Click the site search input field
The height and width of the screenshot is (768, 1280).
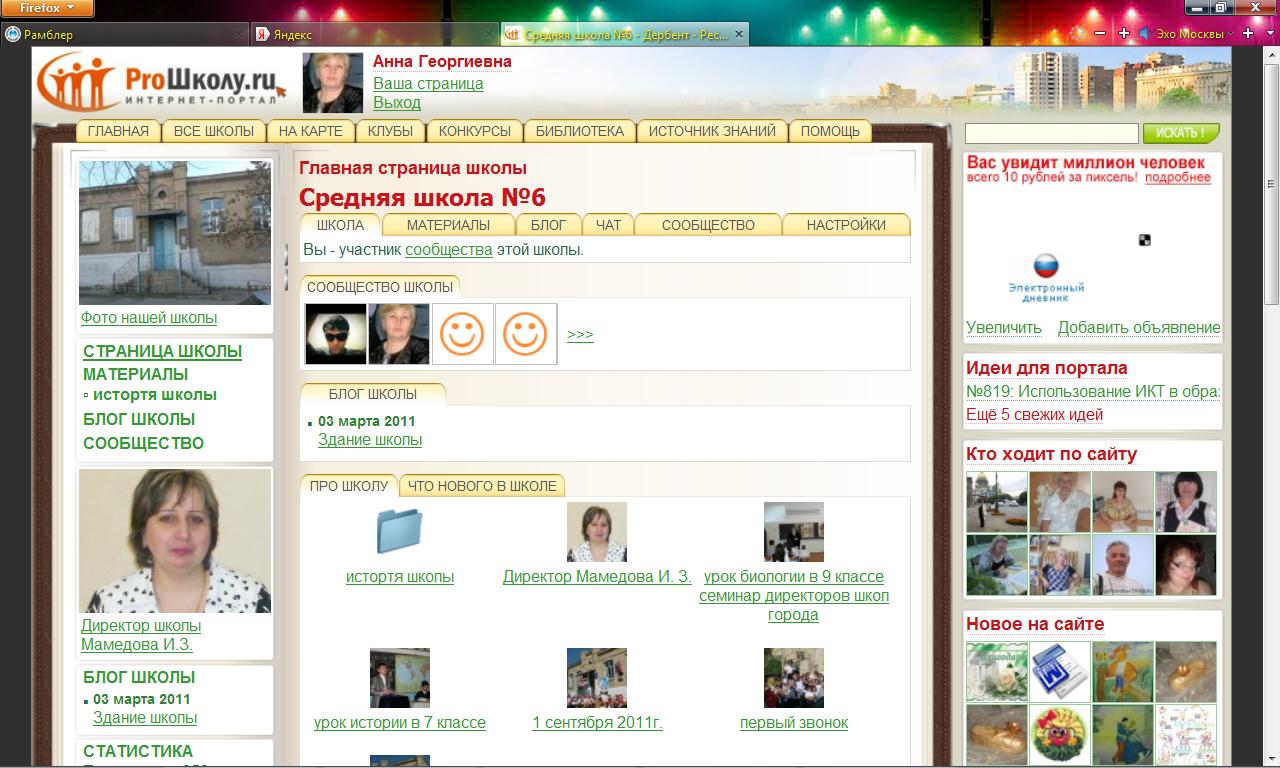[x=1051, y=133]
